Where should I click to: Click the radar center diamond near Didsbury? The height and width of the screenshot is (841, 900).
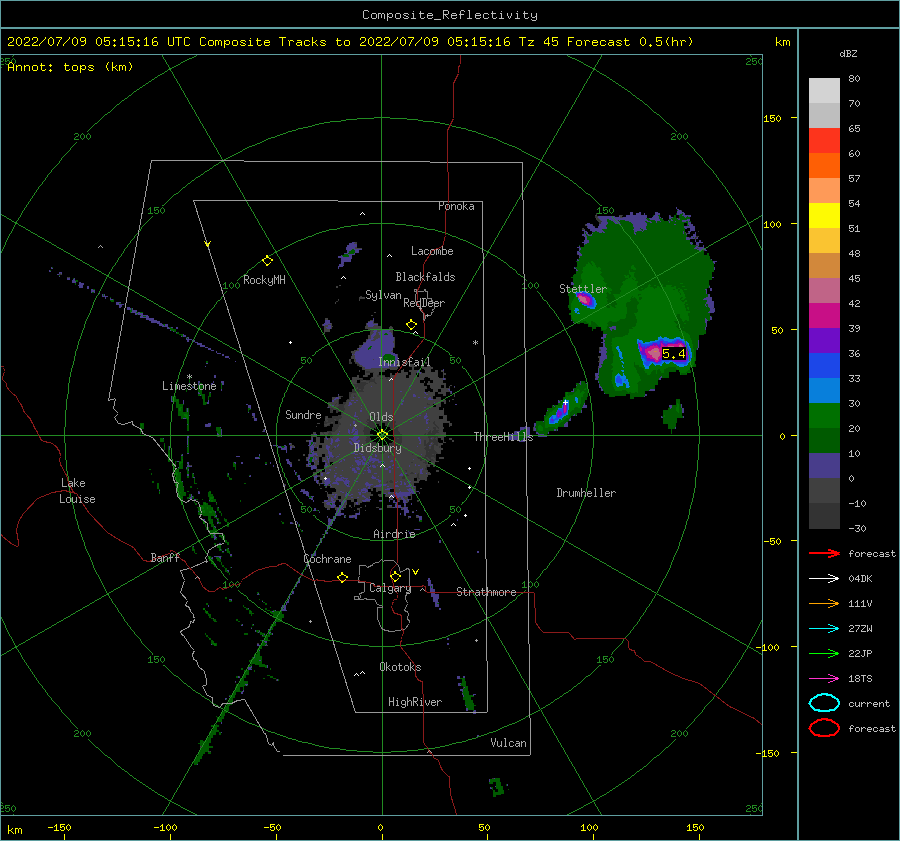(x=382, y=435)
